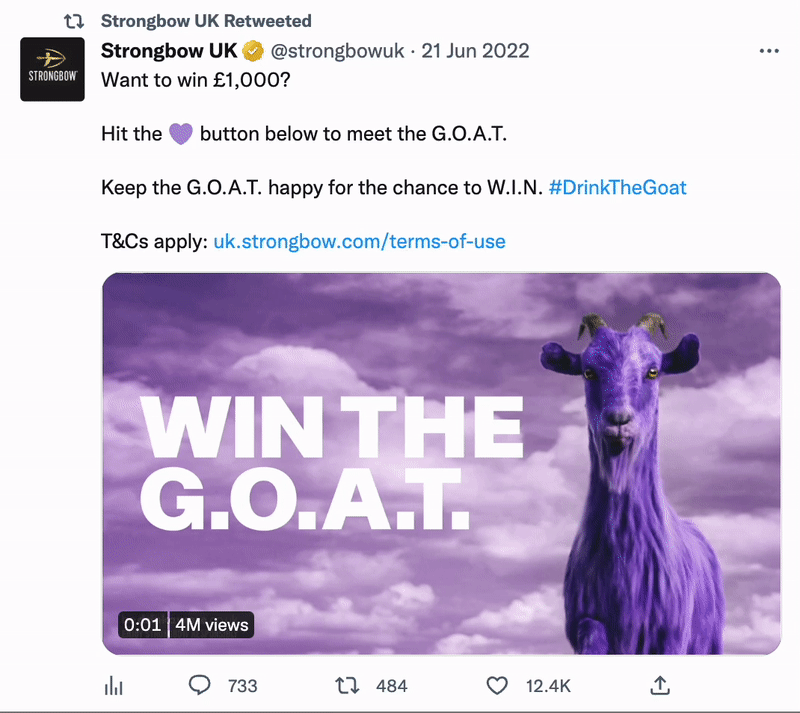Screen dimensions: 800x713
Task: Click the 4M views counter badge
Action: (212, 625)
